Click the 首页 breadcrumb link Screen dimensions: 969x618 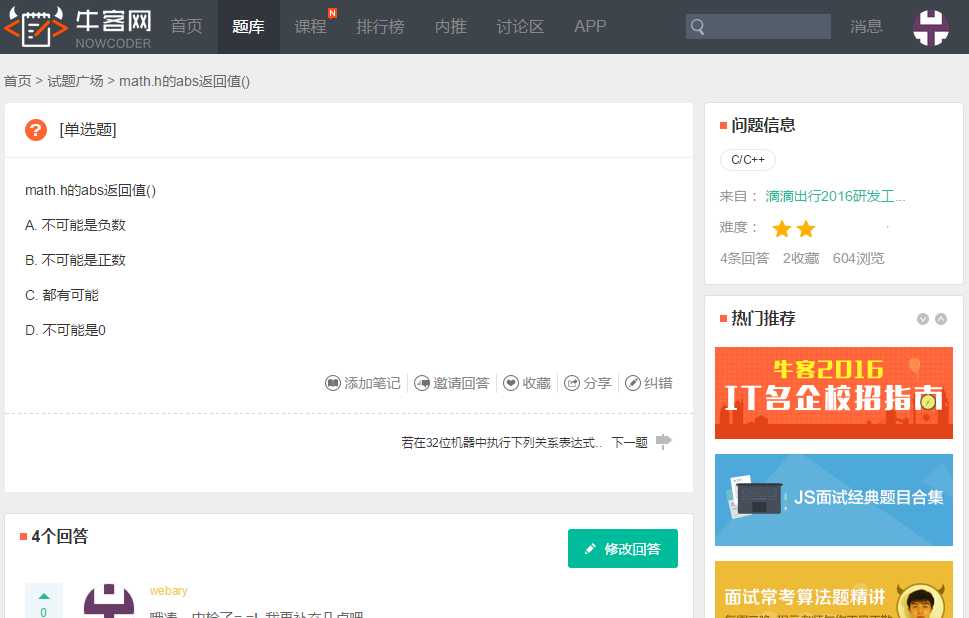pos(17,81)
